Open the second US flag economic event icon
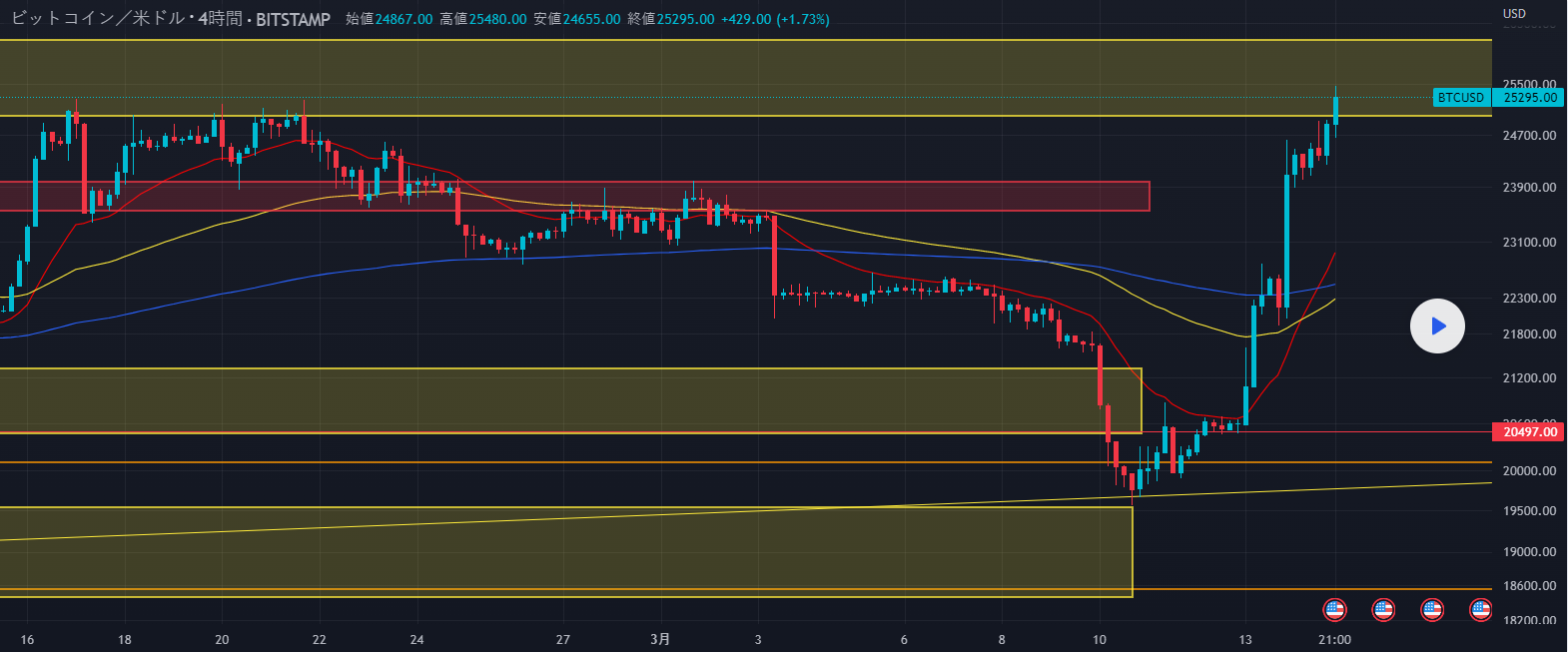This screenshot has width=1568, height=652. click(x=1383, y=609)
